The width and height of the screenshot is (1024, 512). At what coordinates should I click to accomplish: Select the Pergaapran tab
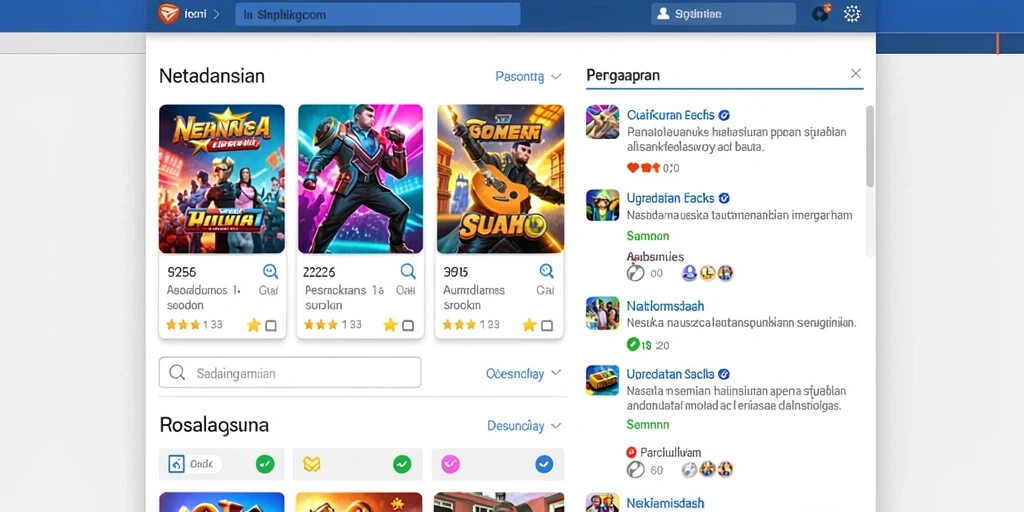623,75
